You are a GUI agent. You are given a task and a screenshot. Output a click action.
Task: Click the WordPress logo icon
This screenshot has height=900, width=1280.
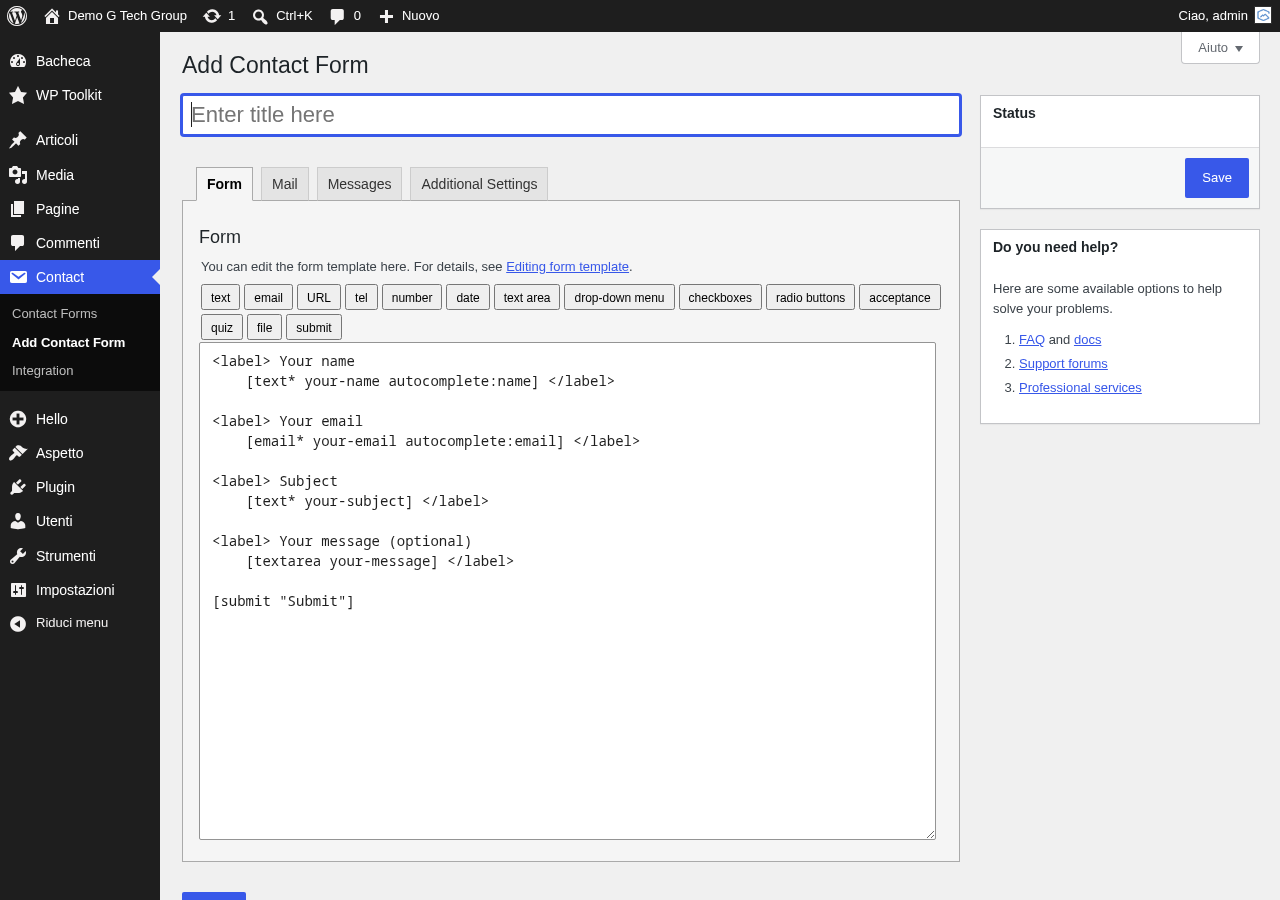pos(17,16)
